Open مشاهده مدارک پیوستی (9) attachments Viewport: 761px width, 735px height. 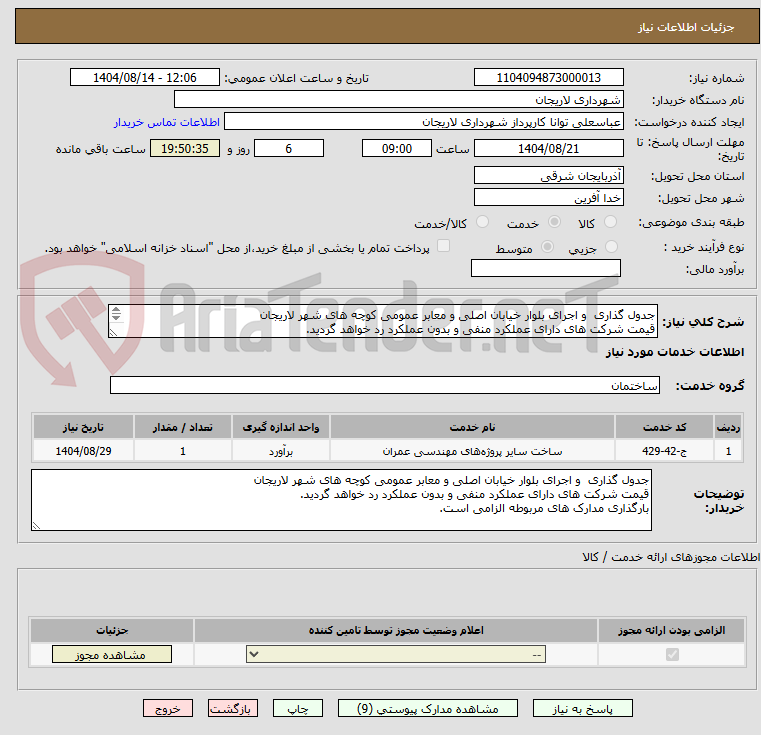point(428,708)
